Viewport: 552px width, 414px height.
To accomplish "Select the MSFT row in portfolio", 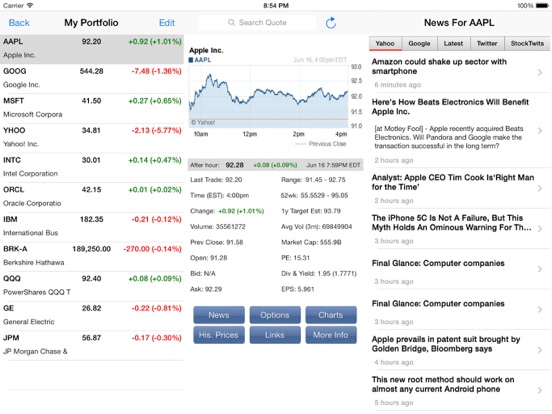I will 92,108.
